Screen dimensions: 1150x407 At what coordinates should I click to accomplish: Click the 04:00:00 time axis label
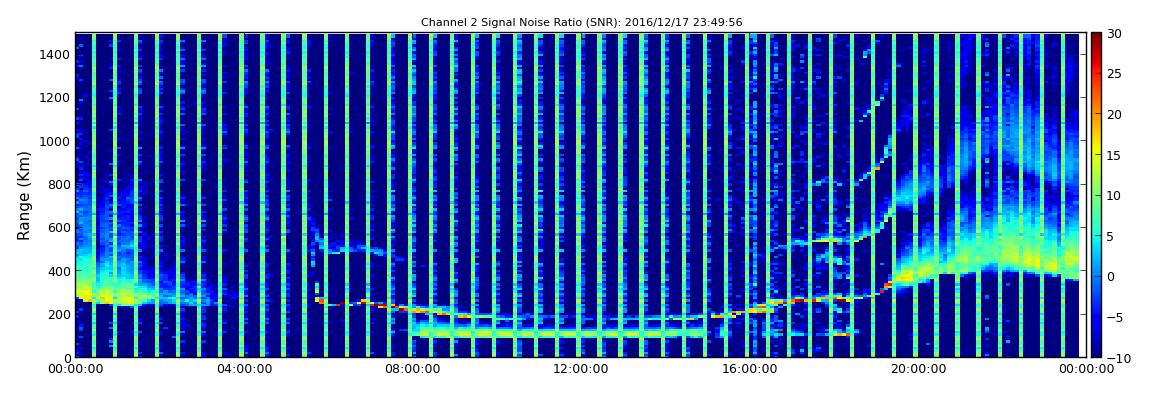pyautogui.click(x=243, y=369)
